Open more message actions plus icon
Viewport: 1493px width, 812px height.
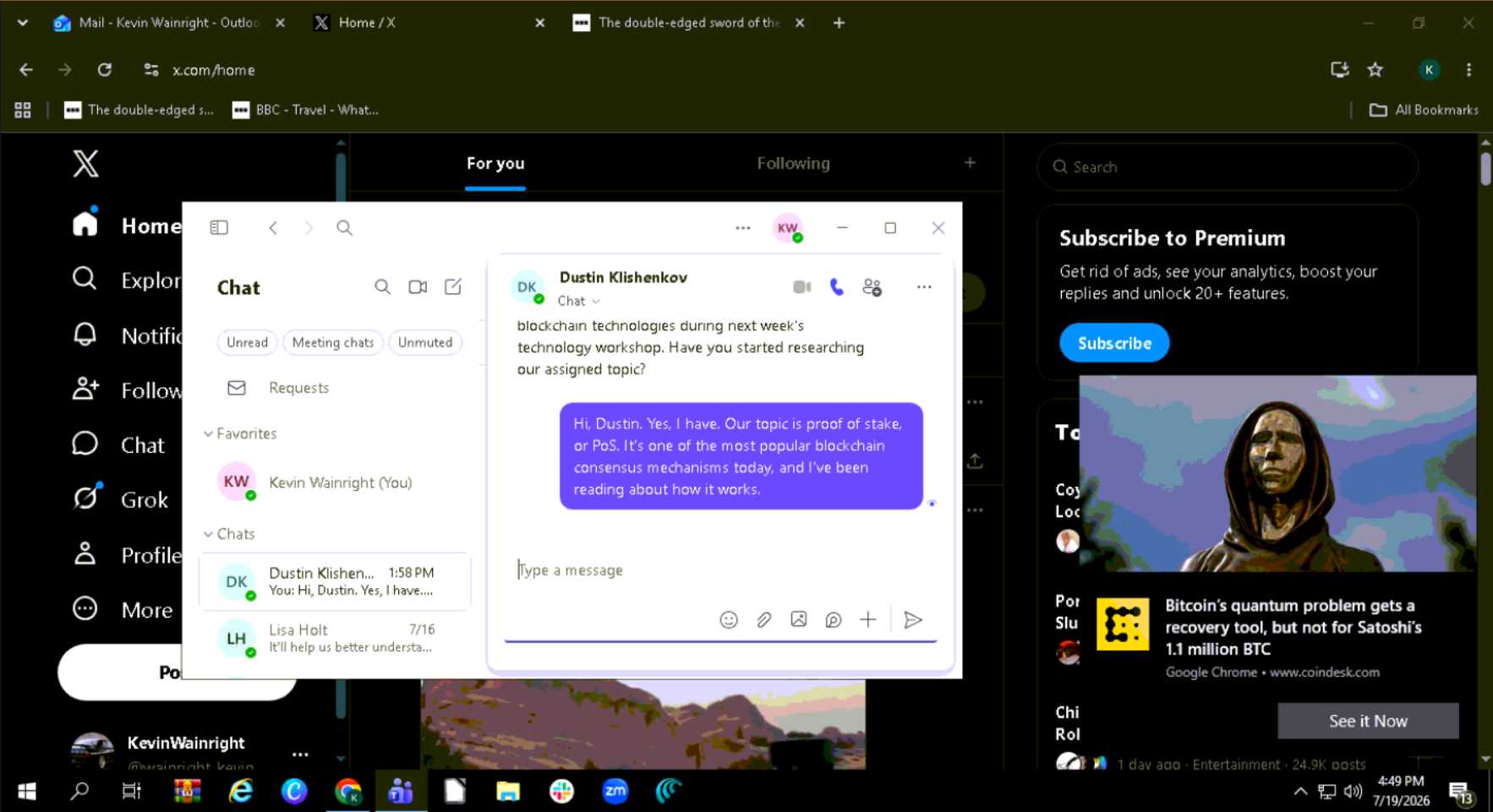click(x=868, y=619)
